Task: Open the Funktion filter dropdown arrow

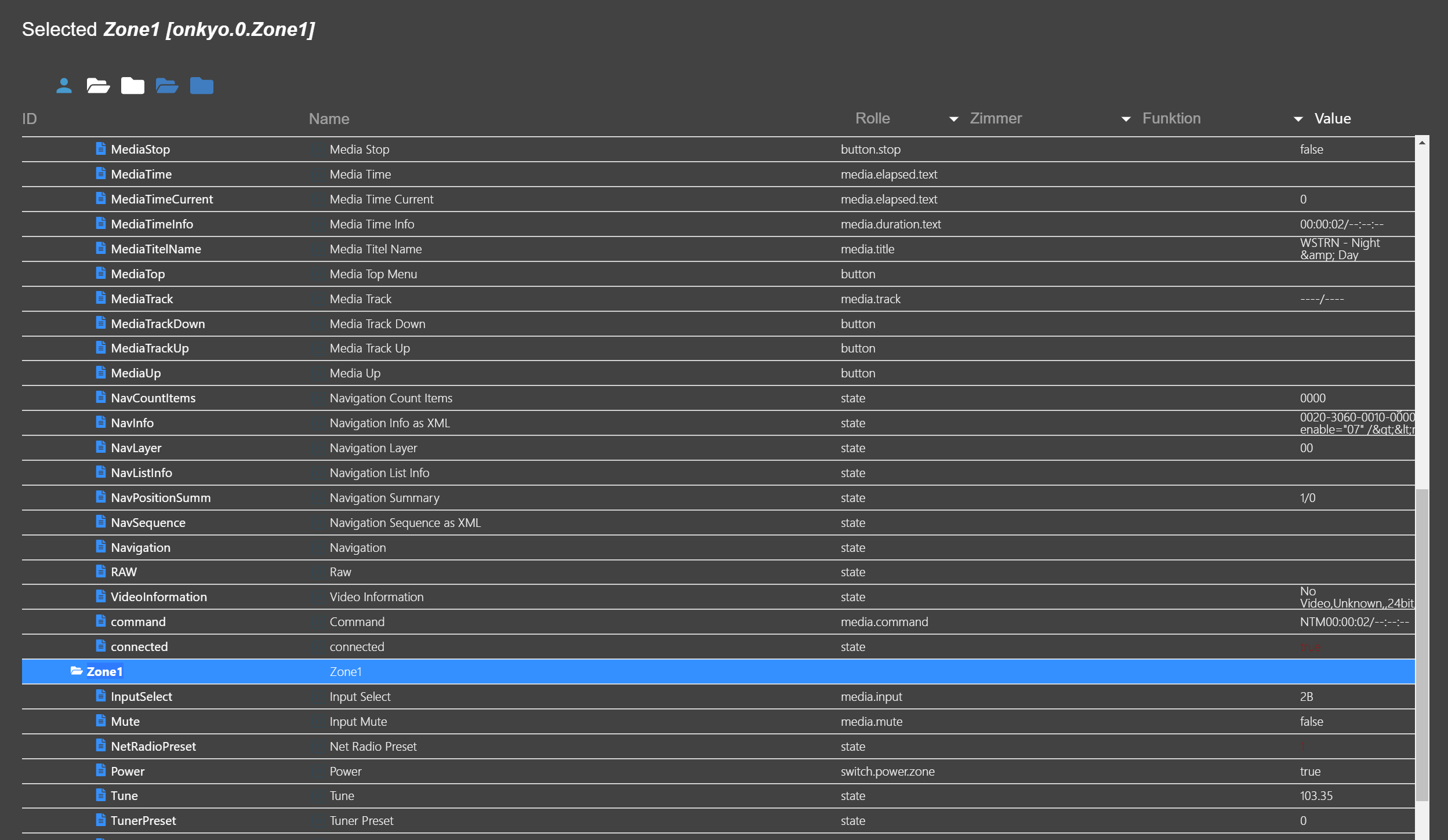Action: point(1298,119)
